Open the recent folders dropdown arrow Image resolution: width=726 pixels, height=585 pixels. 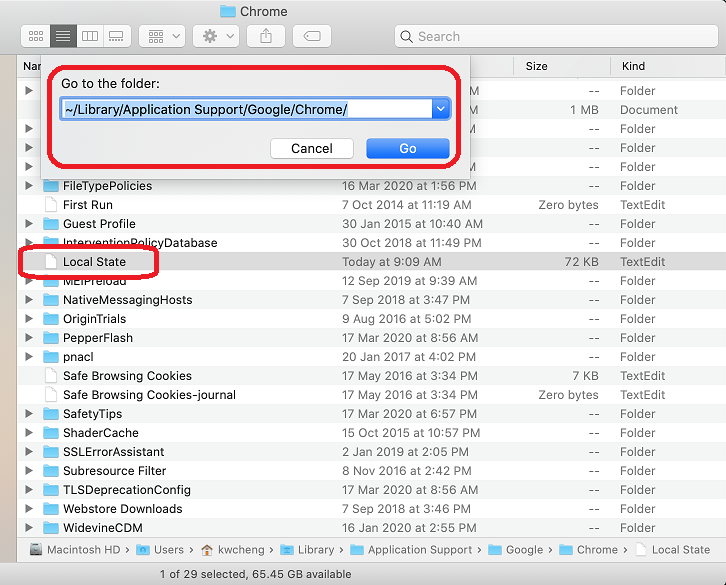click(441, 109)
